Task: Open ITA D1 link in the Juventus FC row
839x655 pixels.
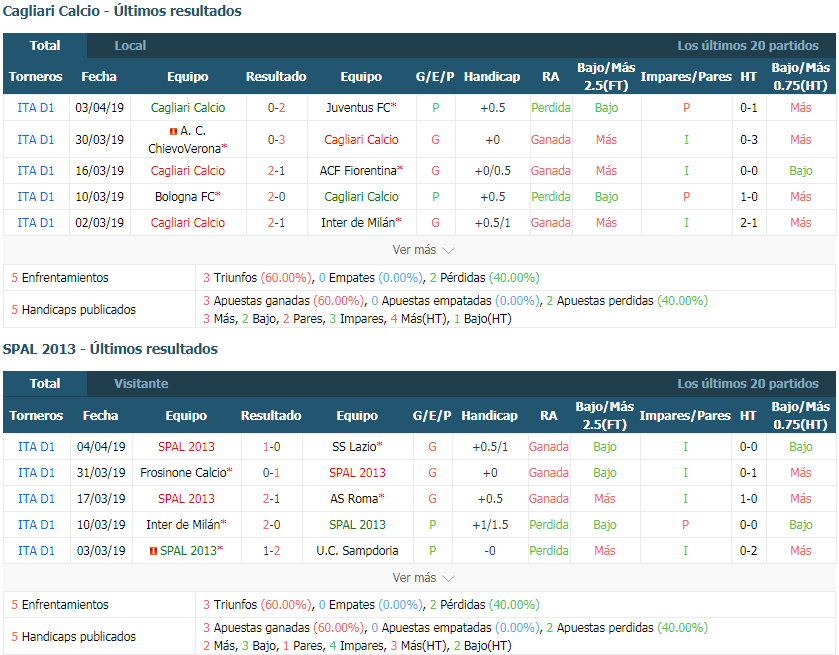Action: pos(36,108)
